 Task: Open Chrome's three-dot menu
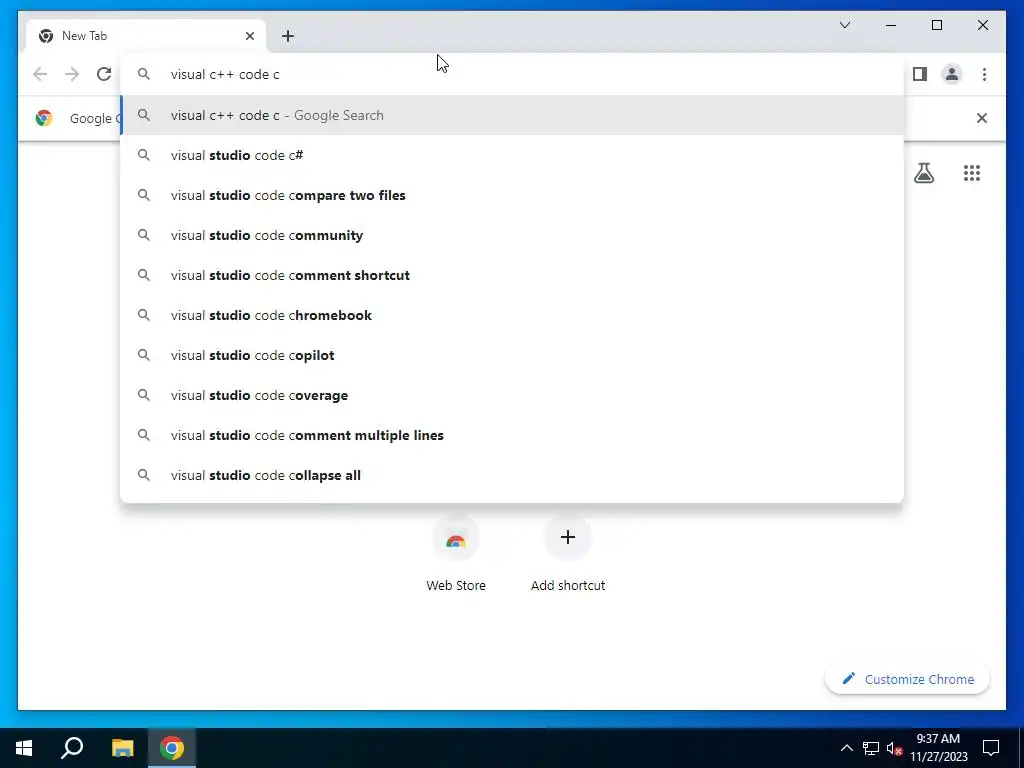pyautogui.click(x=984, y=74)
